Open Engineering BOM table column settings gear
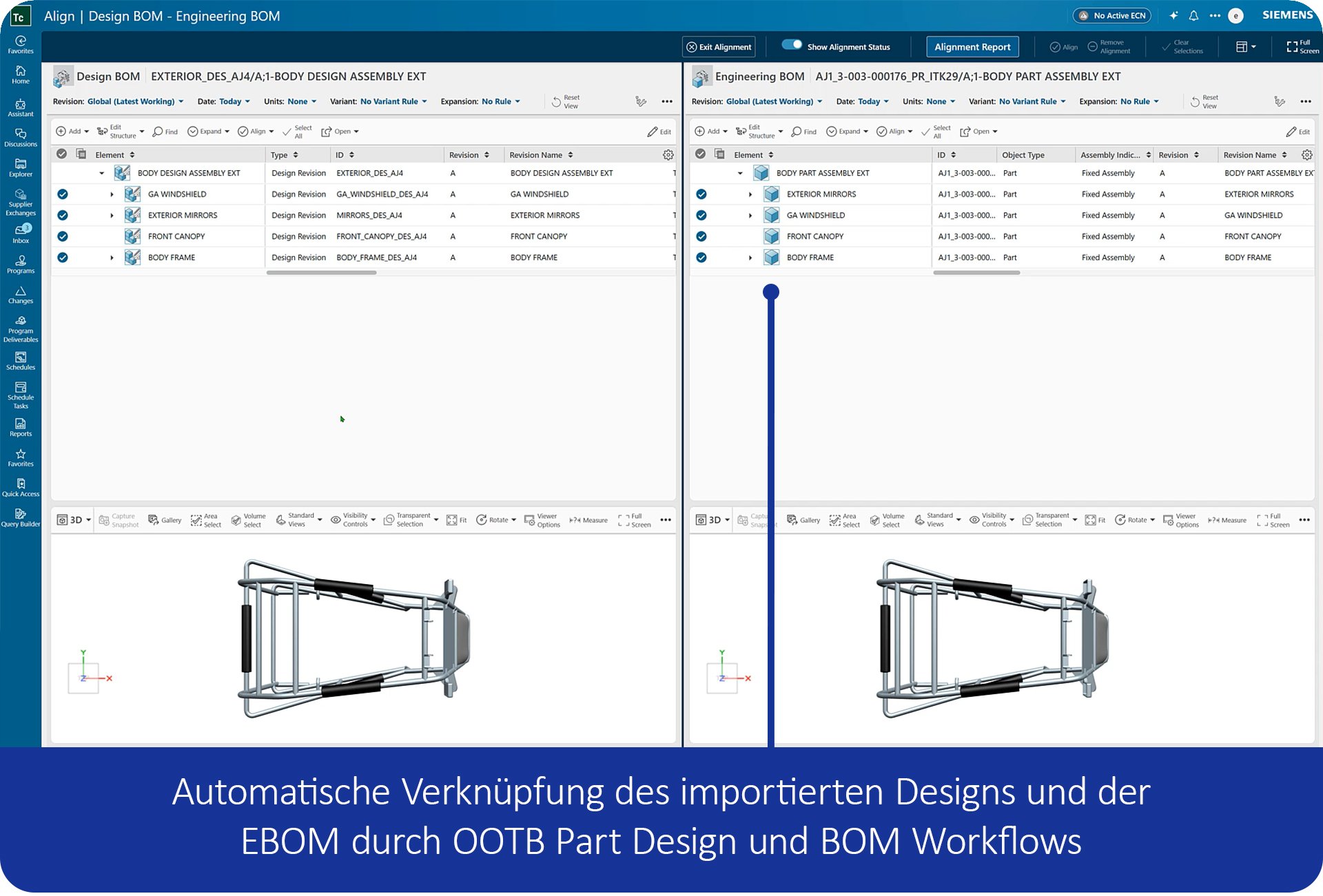 tap(1306, 155)
